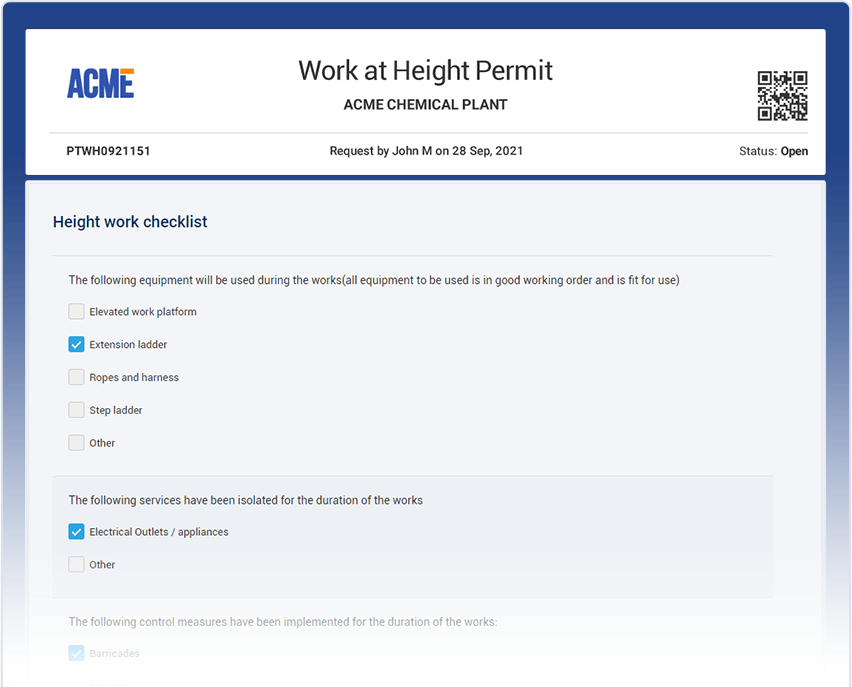This screenshot has height=687, width=852.
Task: Open the Status: Open indicator
Action: [773, 151]
